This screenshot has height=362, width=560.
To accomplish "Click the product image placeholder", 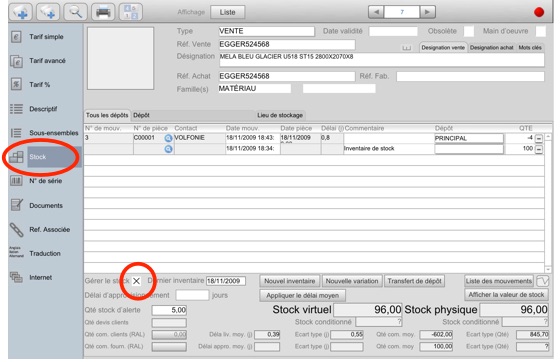I will click(121, 58).
